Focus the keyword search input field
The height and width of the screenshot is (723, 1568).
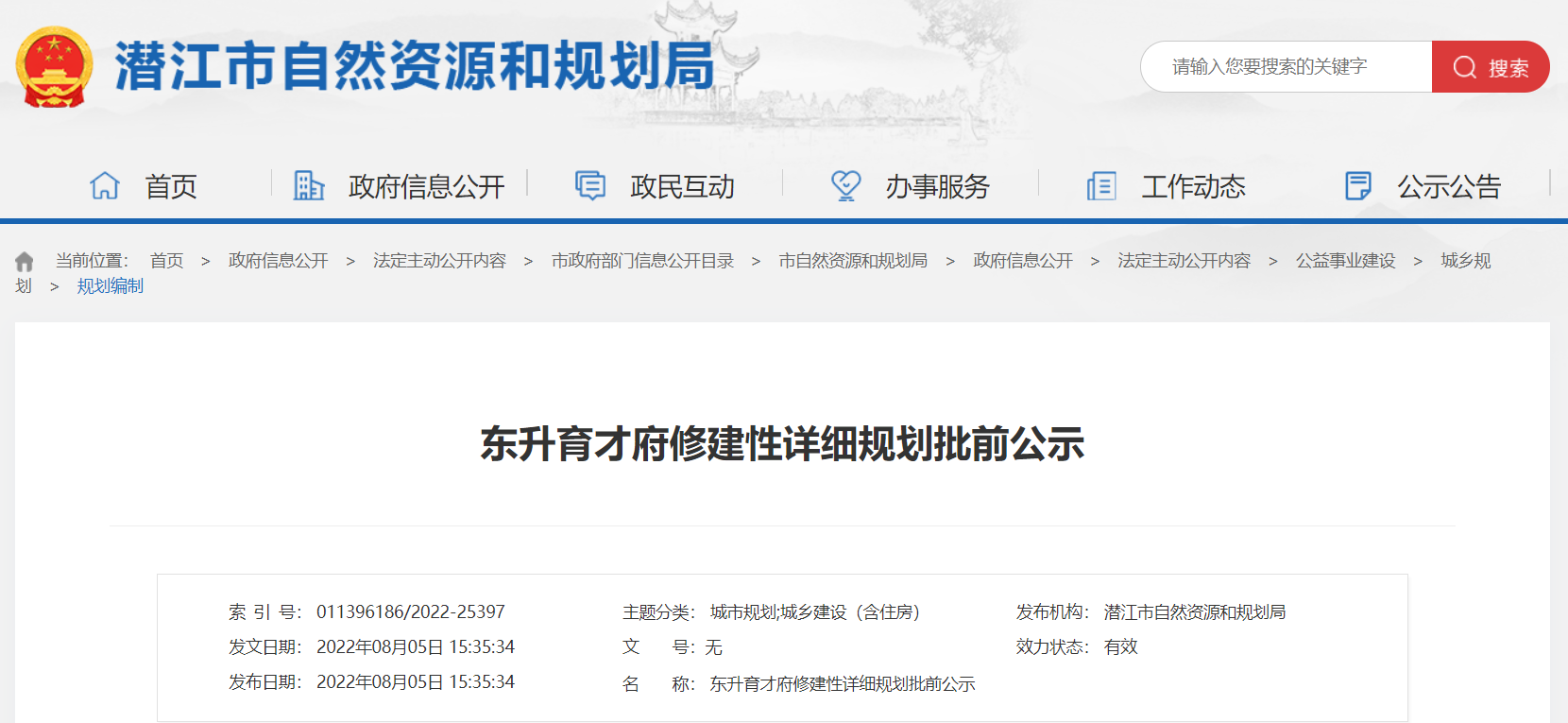(x=1287, y=66)
